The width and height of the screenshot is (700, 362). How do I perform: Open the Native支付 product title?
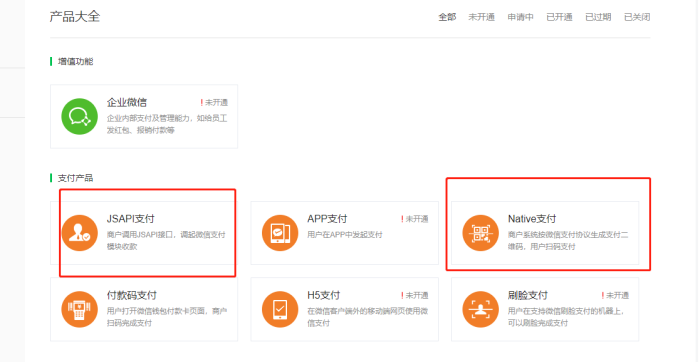point(532,219)
